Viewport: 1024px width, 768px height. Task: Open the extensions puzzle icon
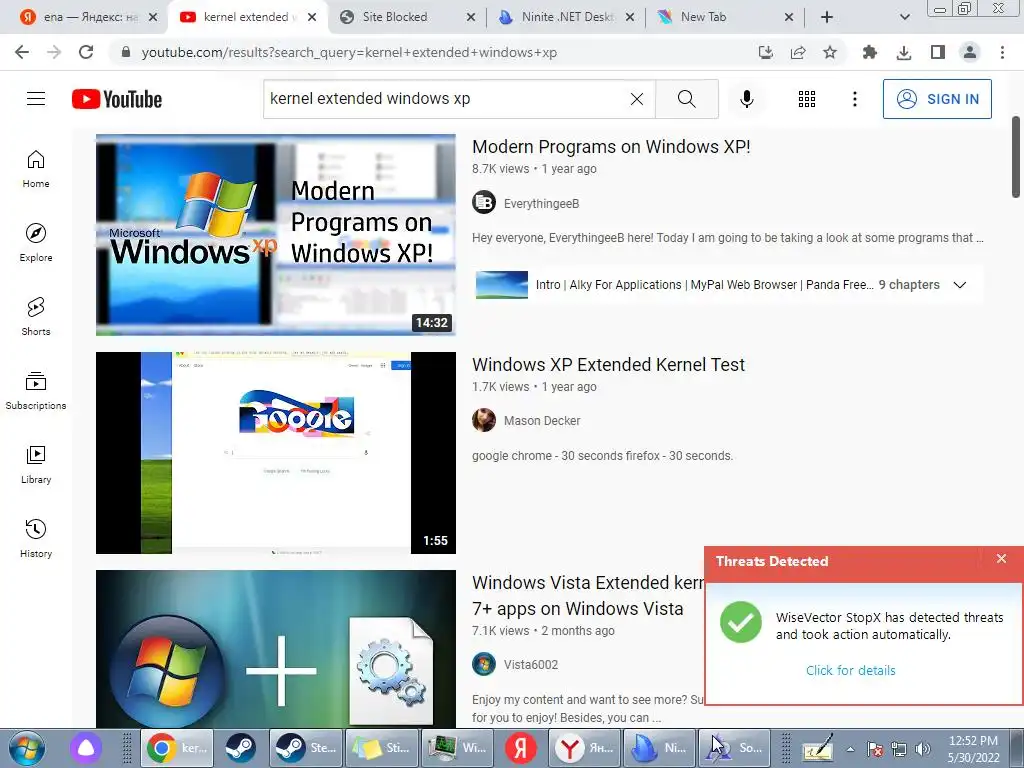click(x=869, y=52)
